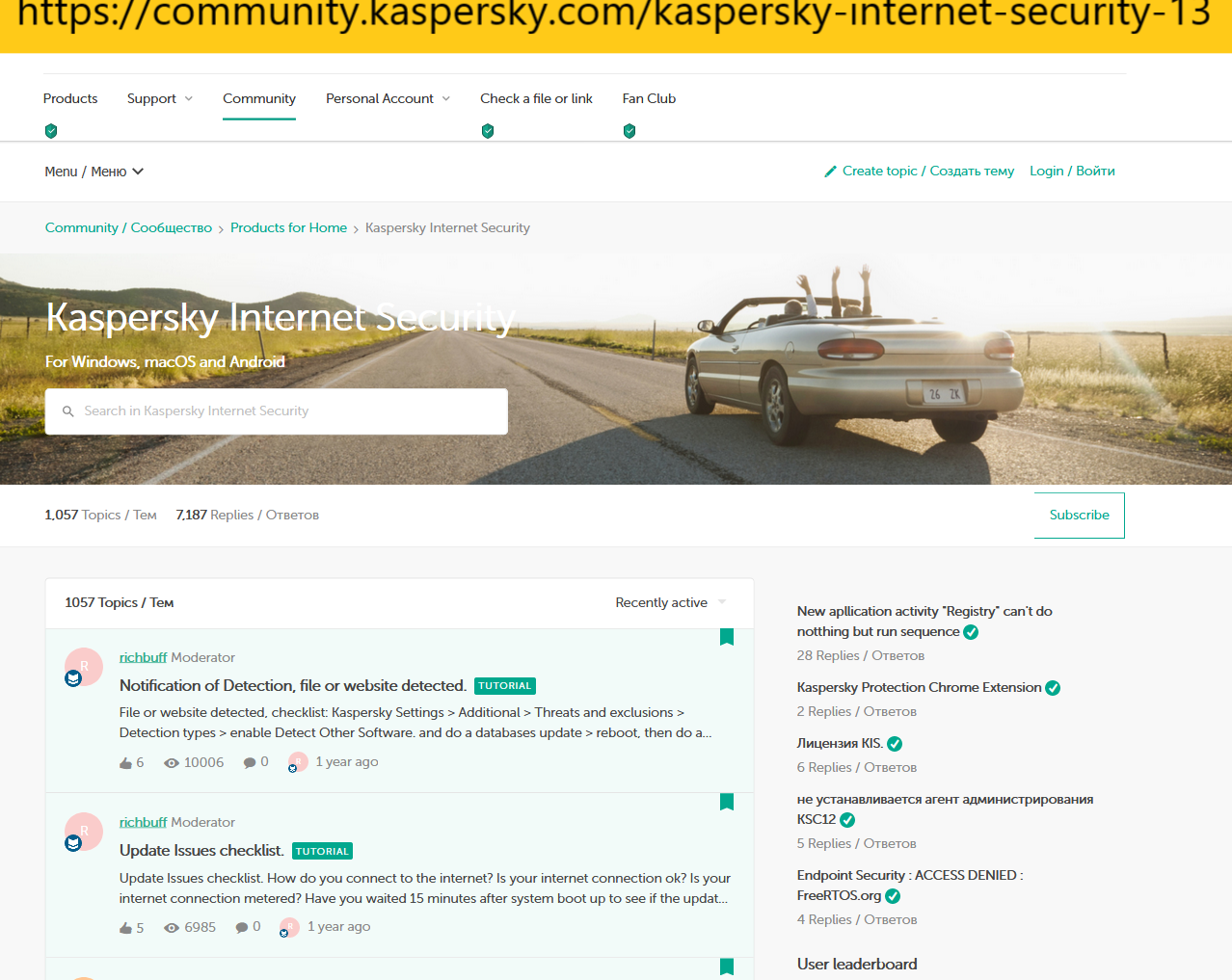Image resolution: width=1232 pixels, height=980 pixels.
Task: Expand the Support menu chevron
Action: coord(189,99)
